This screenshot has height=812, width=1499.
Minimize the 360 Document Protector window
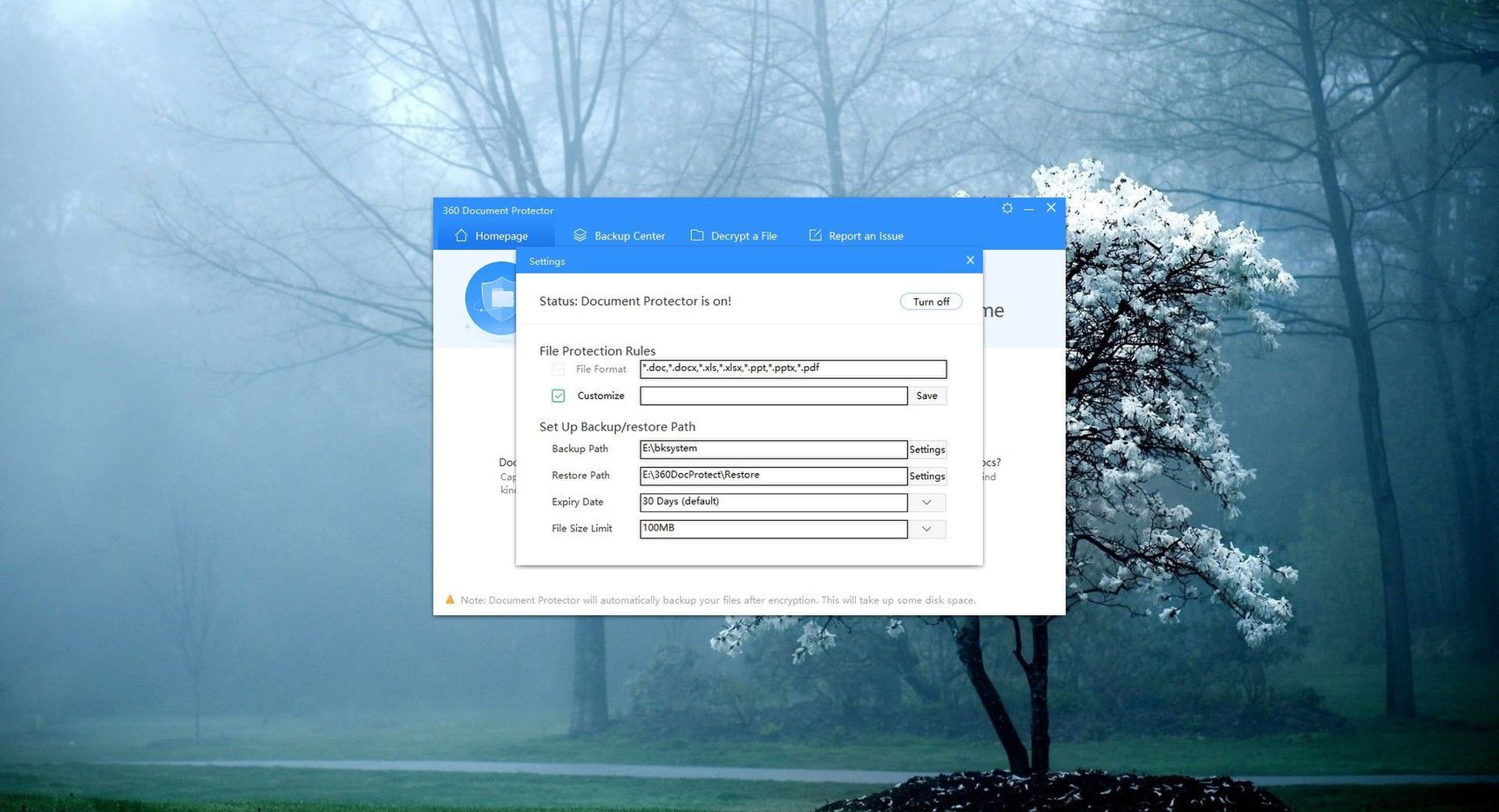(1029, 208)
